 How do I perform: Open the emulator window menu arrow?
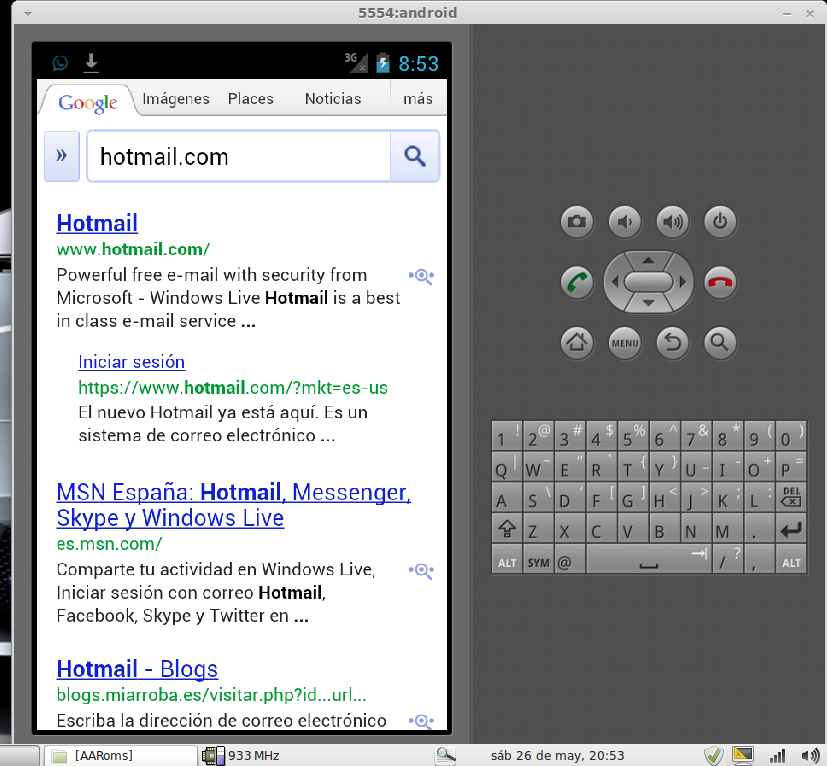(28, 14)
